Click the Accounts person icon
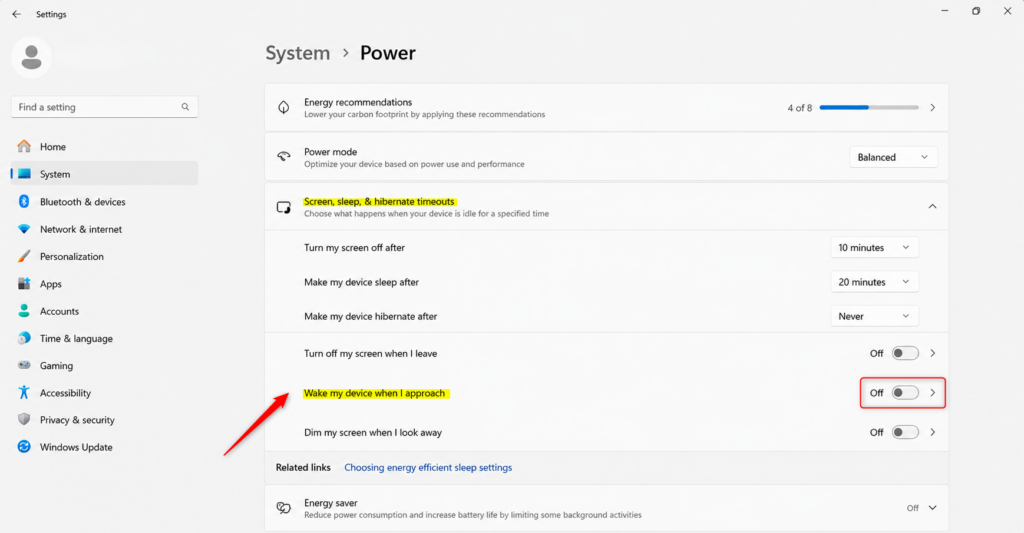The image size is (1024, 533). [x=24, y=311]
